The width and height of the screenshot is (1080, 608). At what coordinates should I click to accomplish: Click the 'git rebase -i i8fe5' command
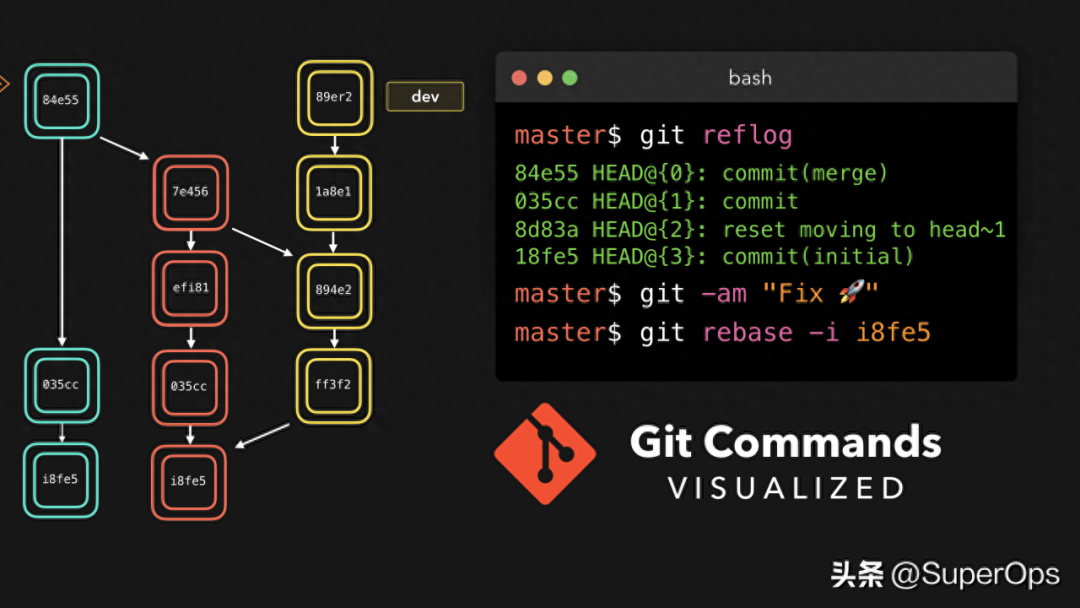click(x=723, y=333)
